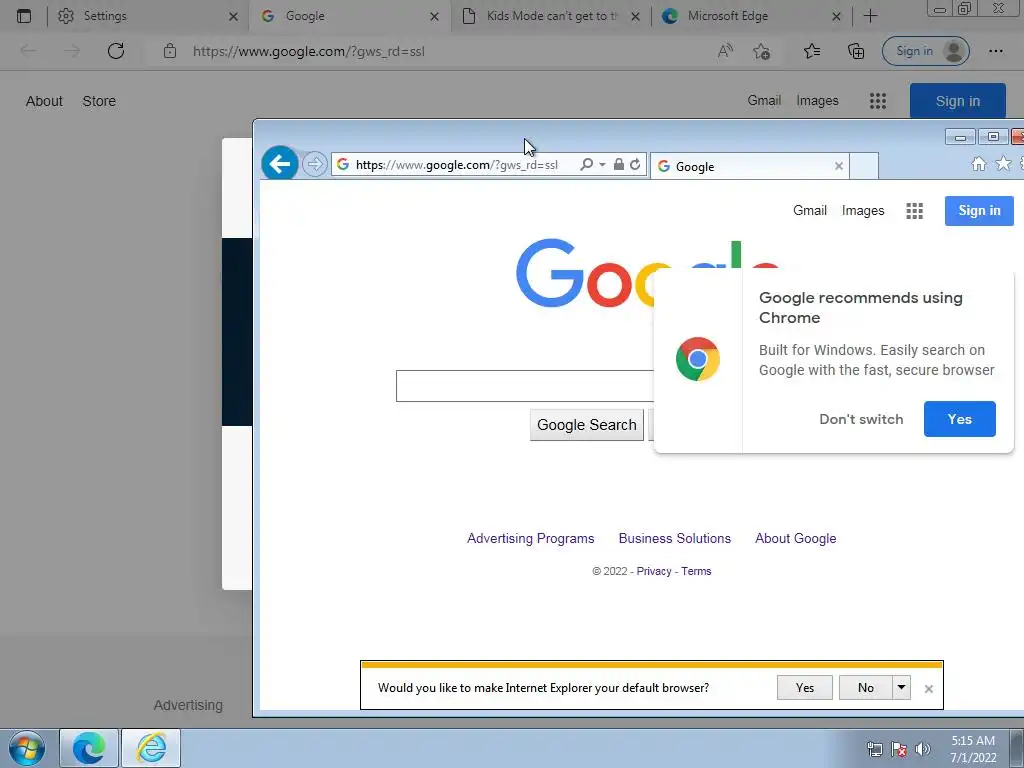
Task: Click the IE refresh icon
Action: [x=635, y=165]
